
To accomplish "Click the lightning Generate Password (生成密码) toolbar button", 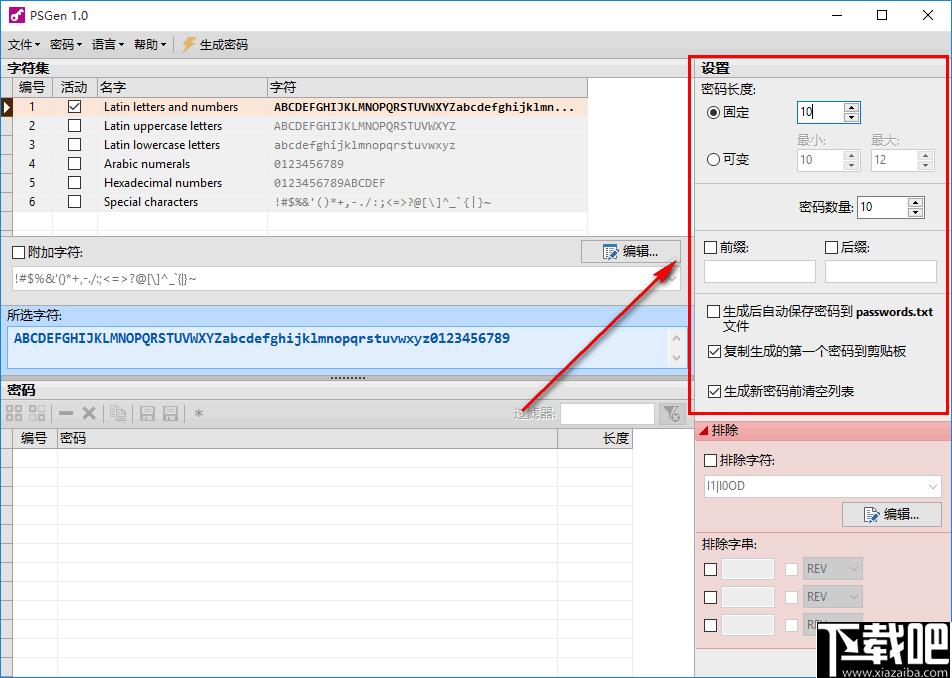I will (x=215, y=44).
